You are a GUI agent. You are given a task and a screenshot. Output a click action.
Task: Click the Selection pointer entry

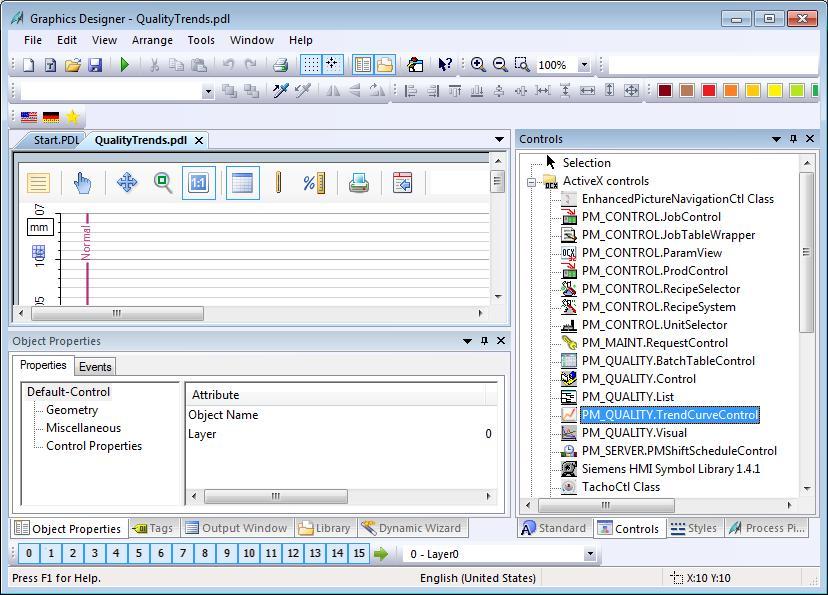[586, 163]
